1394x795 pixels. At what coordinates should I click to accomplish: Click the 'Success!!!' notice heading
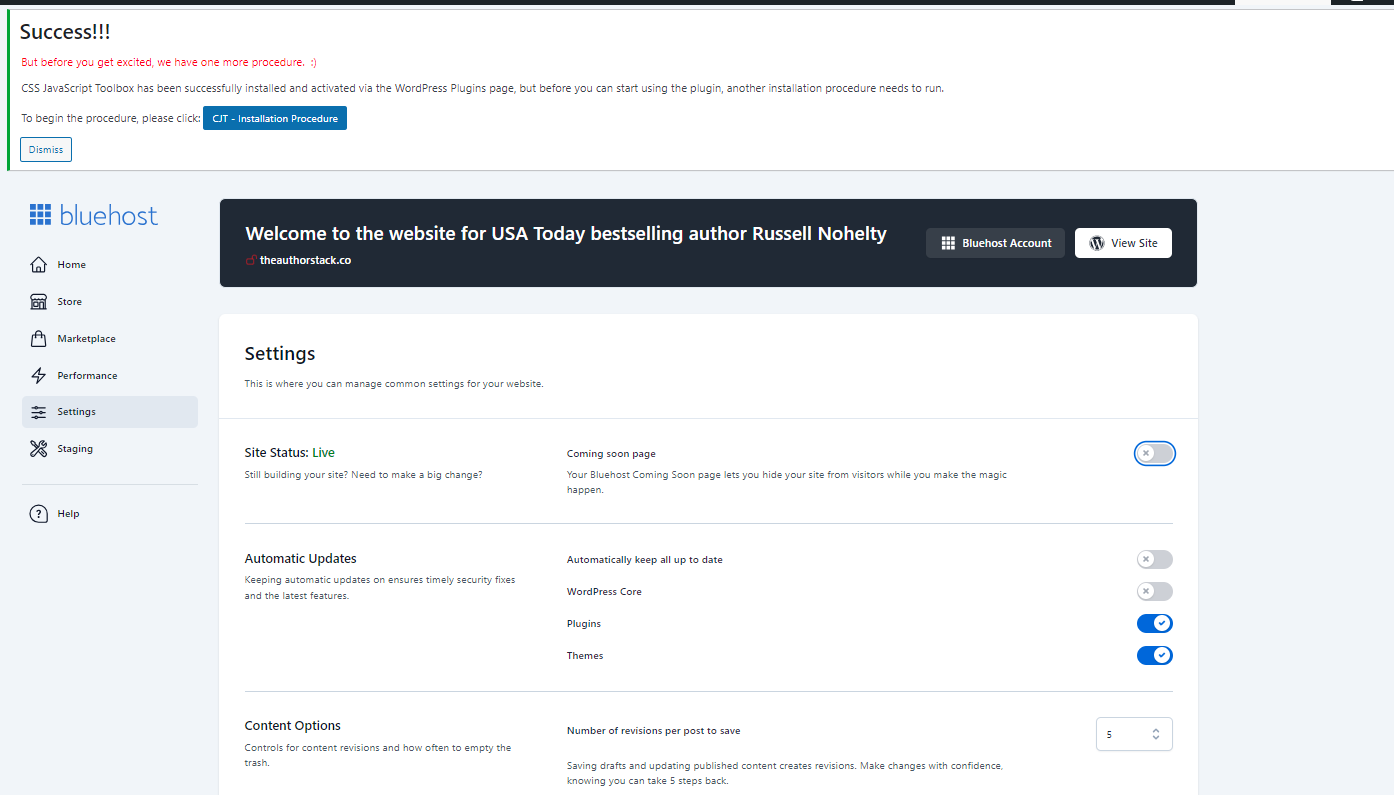[65, 32]
